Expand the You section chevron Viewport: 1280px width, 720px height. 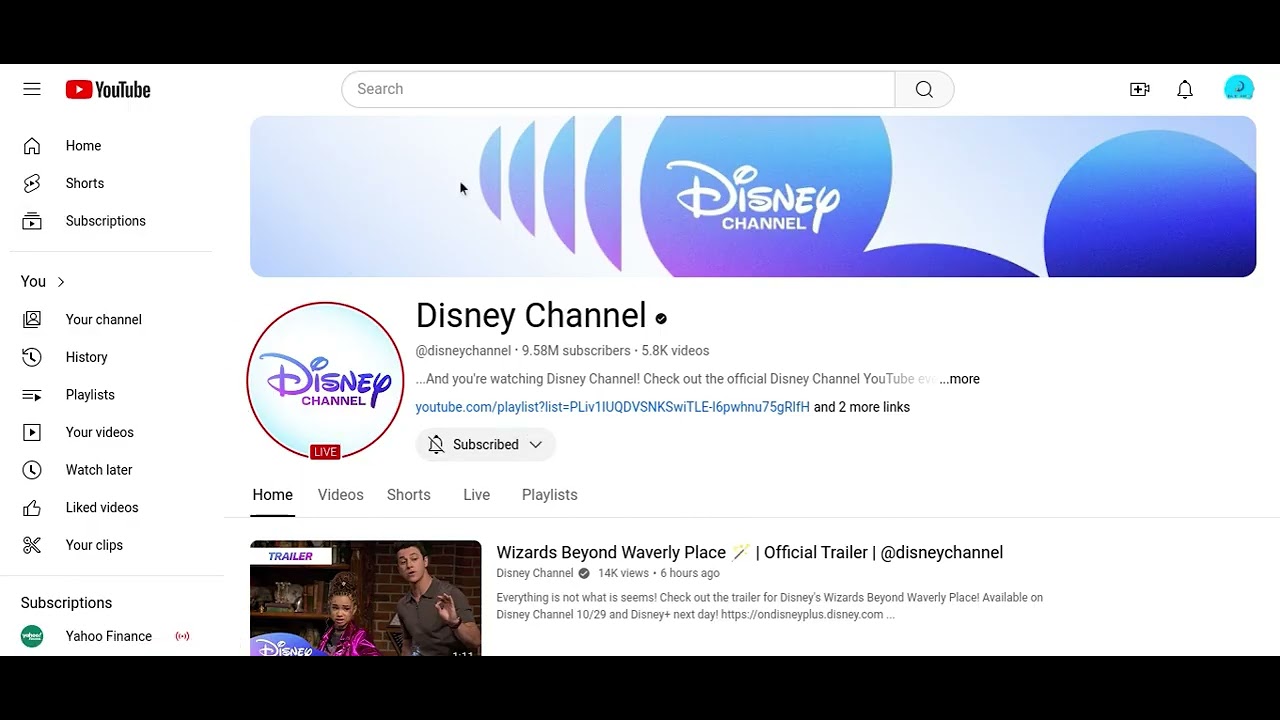tap(61, 282)
